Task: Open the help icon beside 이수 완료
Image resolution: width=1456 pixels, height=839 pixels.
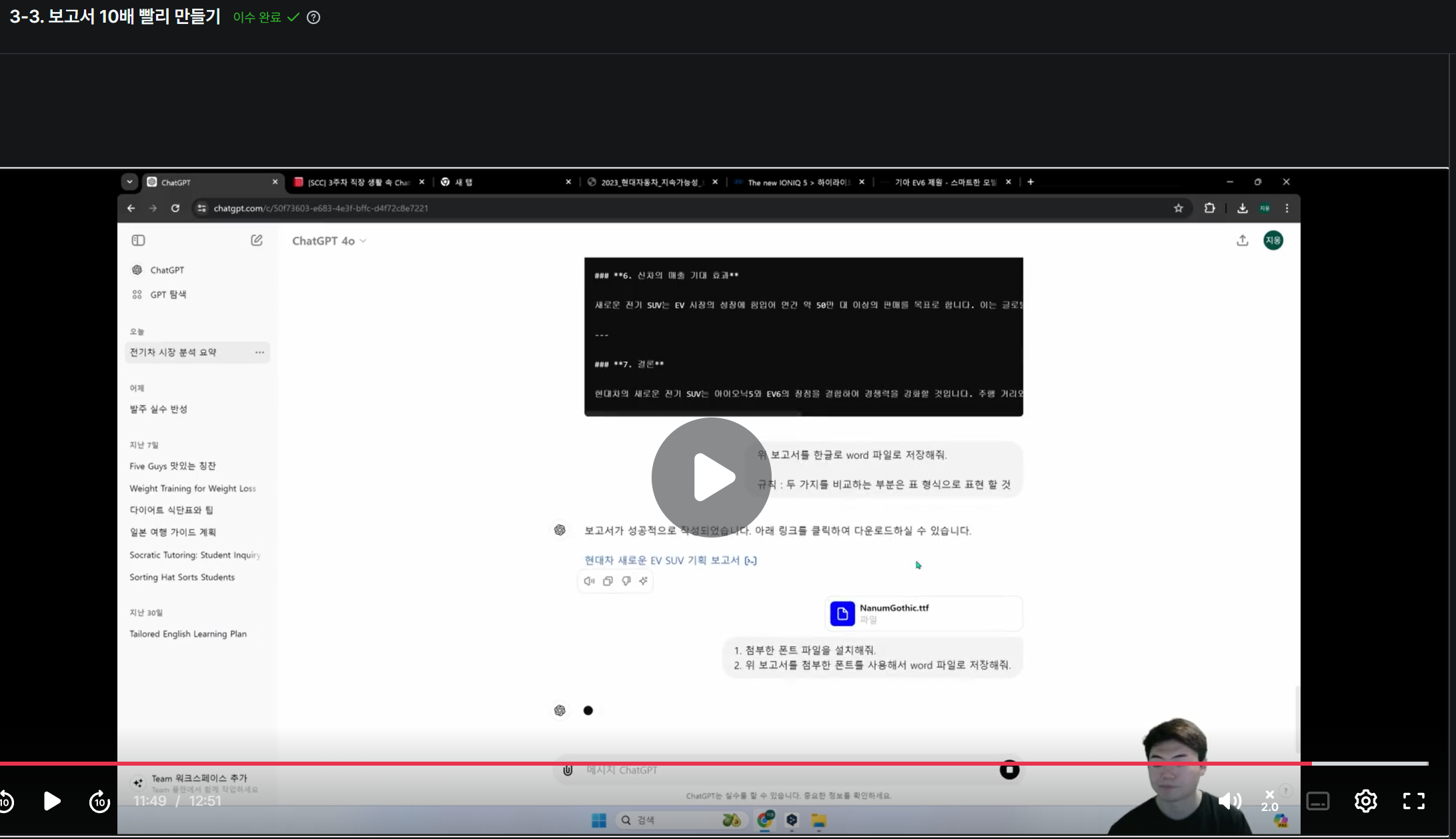Action: pos(313,17)
